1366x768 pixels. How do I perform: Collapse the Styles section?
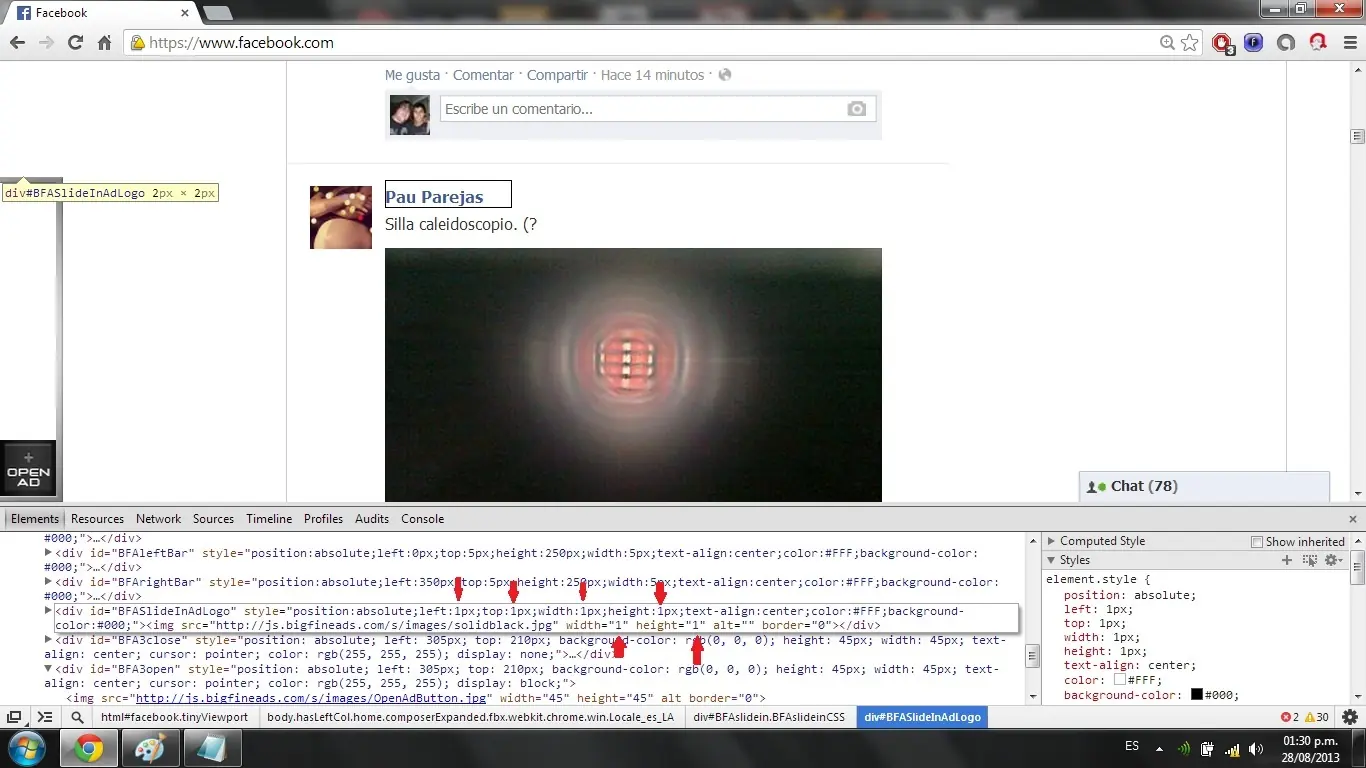[1051, 560]
